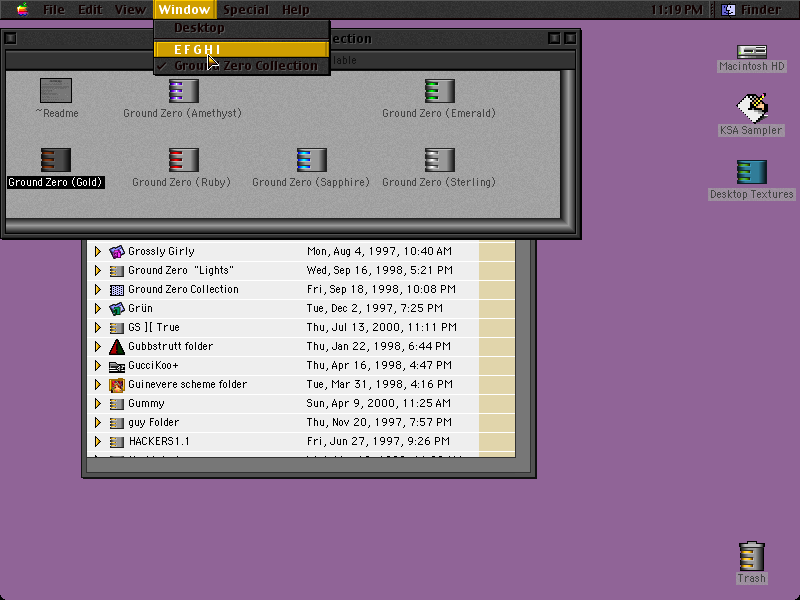This screenshot has height=600, width=800.
Task: Click the guy Folder row icon
Action: (x=117, y=423)
